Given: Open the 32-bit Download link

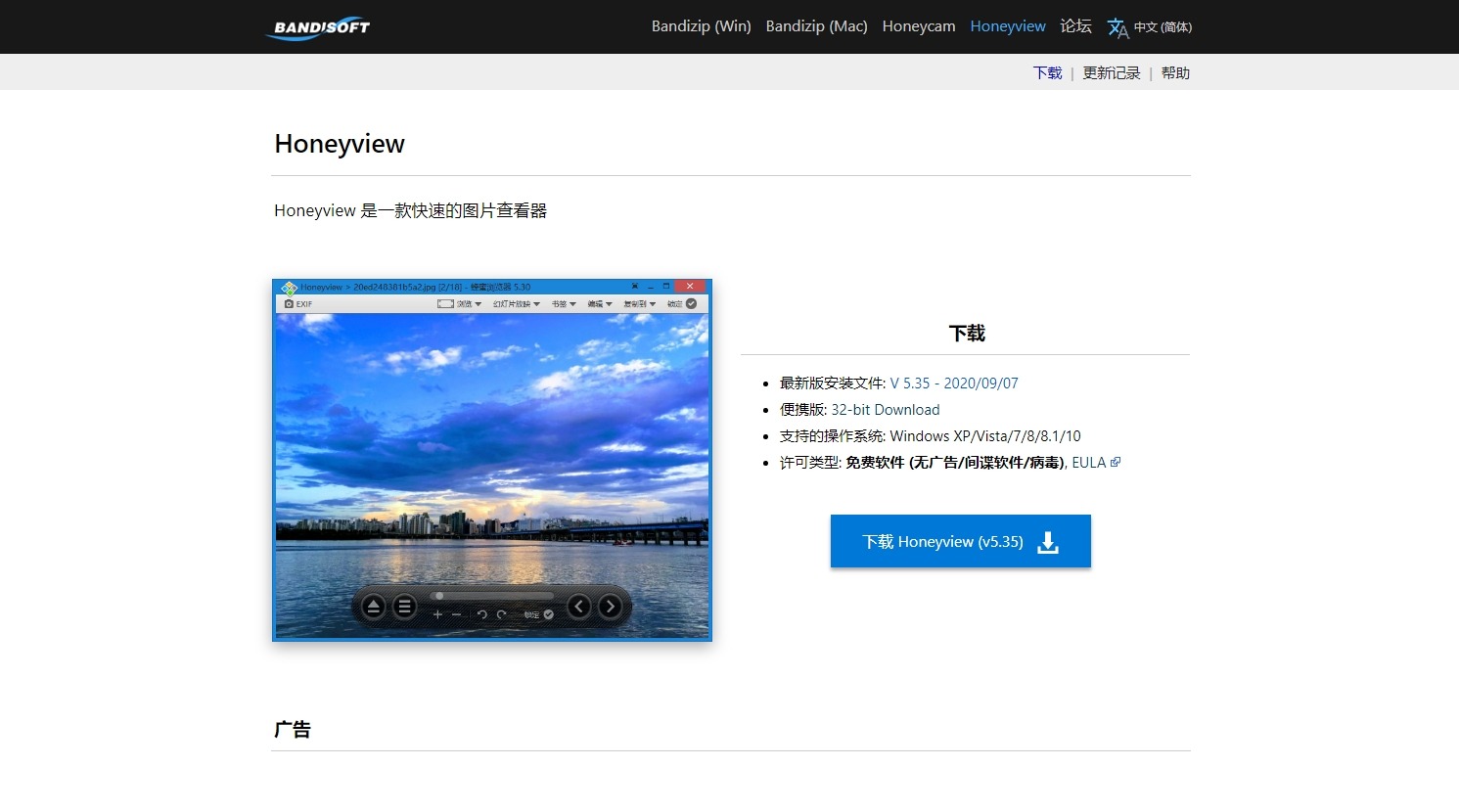Looking at the screenshot, I should coord(885,410).
